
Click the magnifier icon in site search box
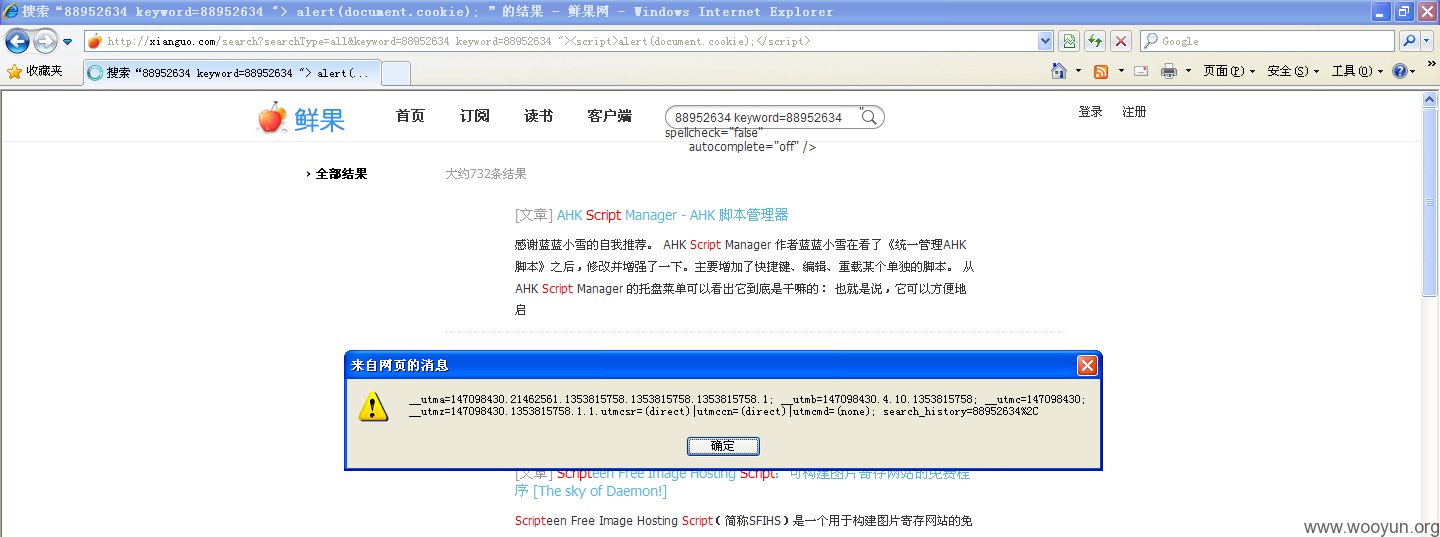(869, 118)
